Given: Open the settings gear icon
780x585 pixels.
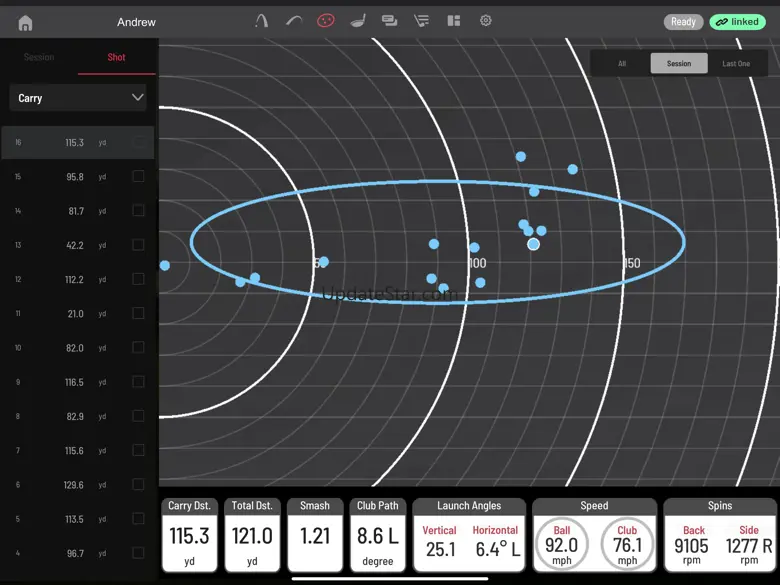Looking at the screenshot, I should [486, 21].
